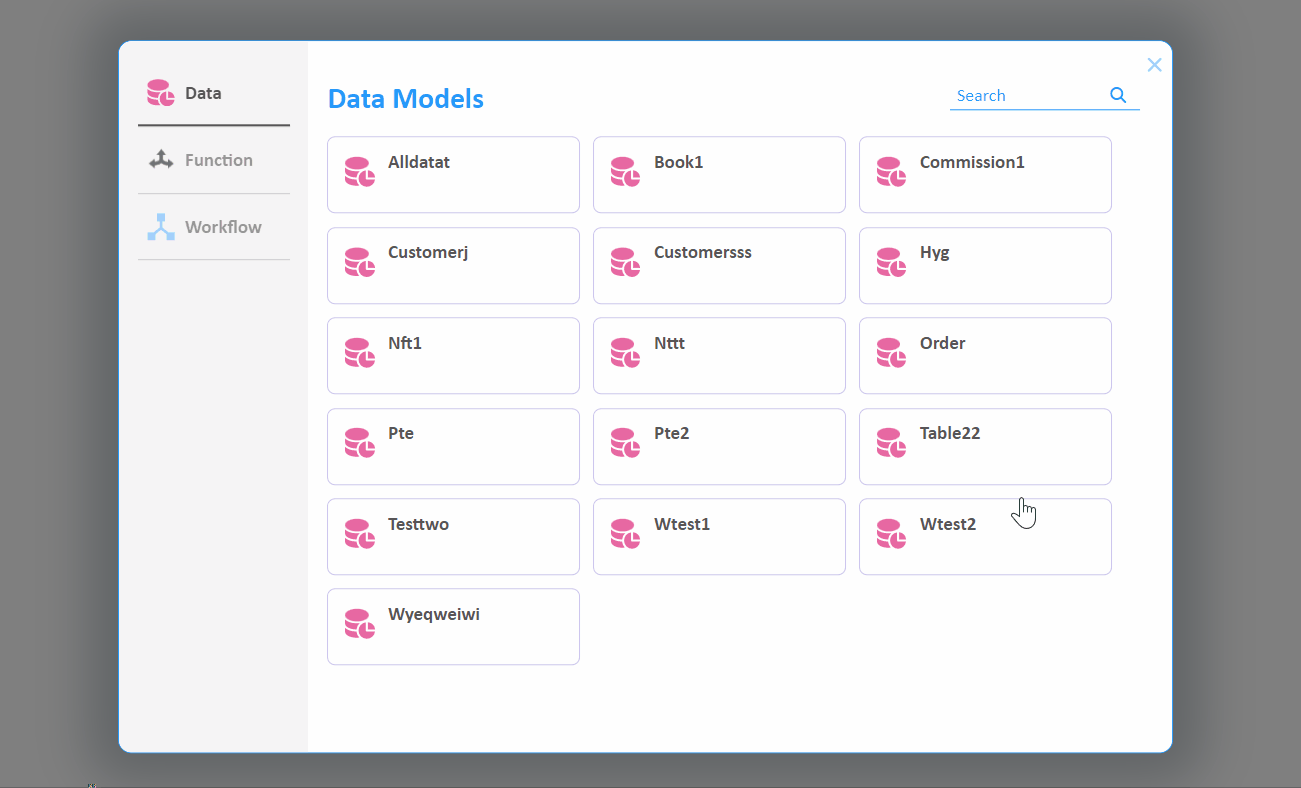The width and height of the screenshot is (1301, 788).
Task: Click the database icon on Book1 card
Action: pos(626,172)
